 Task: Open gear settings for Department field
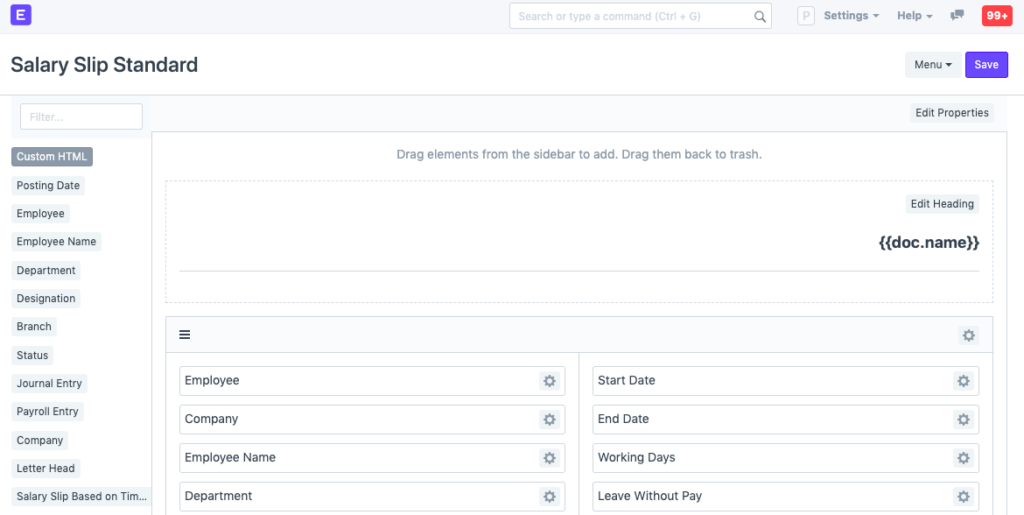(549, 496)
